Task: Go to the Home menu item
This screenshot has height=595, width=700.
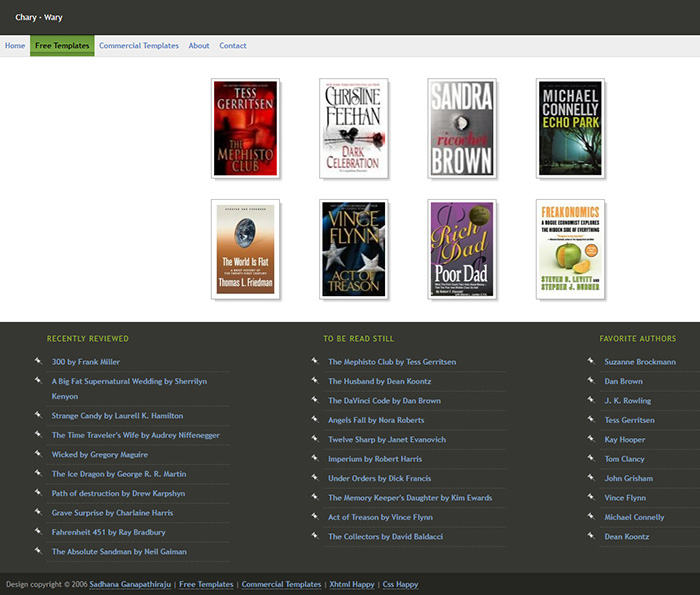Action: [15, 46]
